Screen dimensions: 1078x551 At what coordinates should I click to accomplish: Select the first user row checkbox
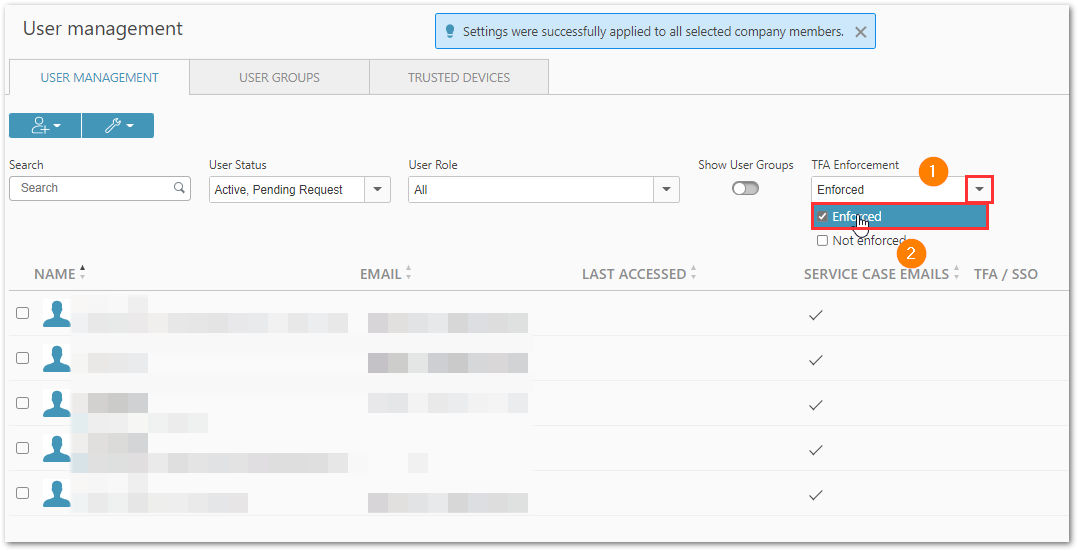pyautogui.click(x=23, y=313)
